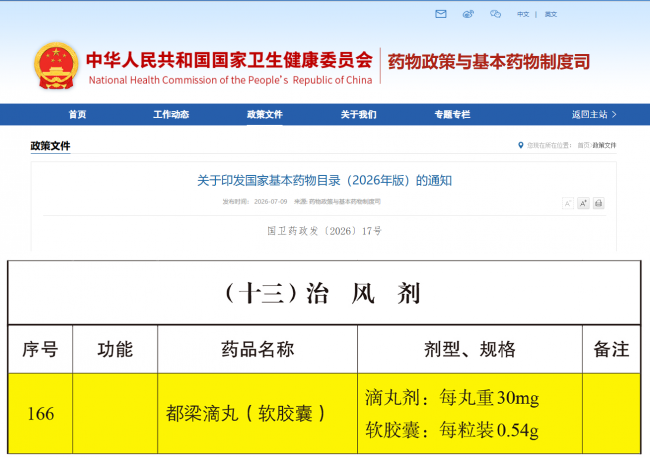The width and height of the screenshot is (650, 458).
Task: Switch language to 中文
Action: click(523, 14)
